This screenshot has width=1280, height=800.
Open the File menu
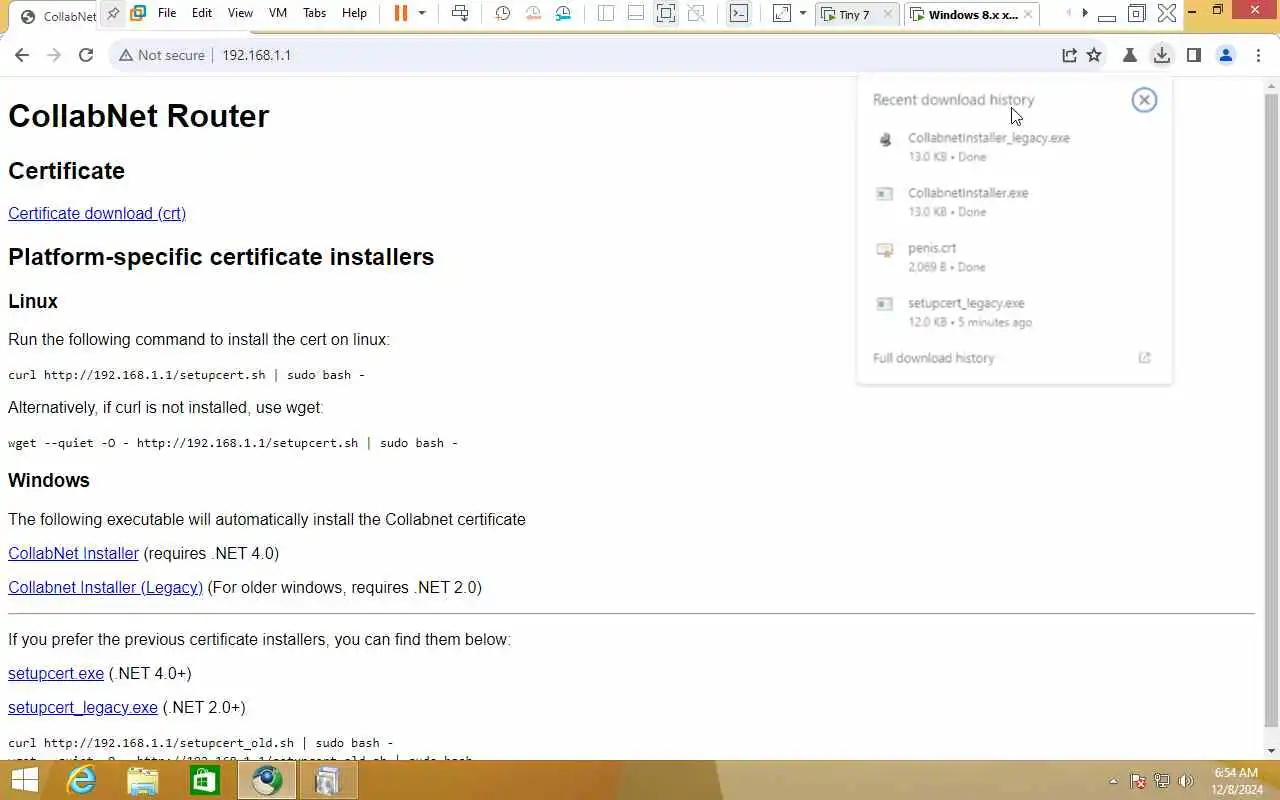[167, 13]
